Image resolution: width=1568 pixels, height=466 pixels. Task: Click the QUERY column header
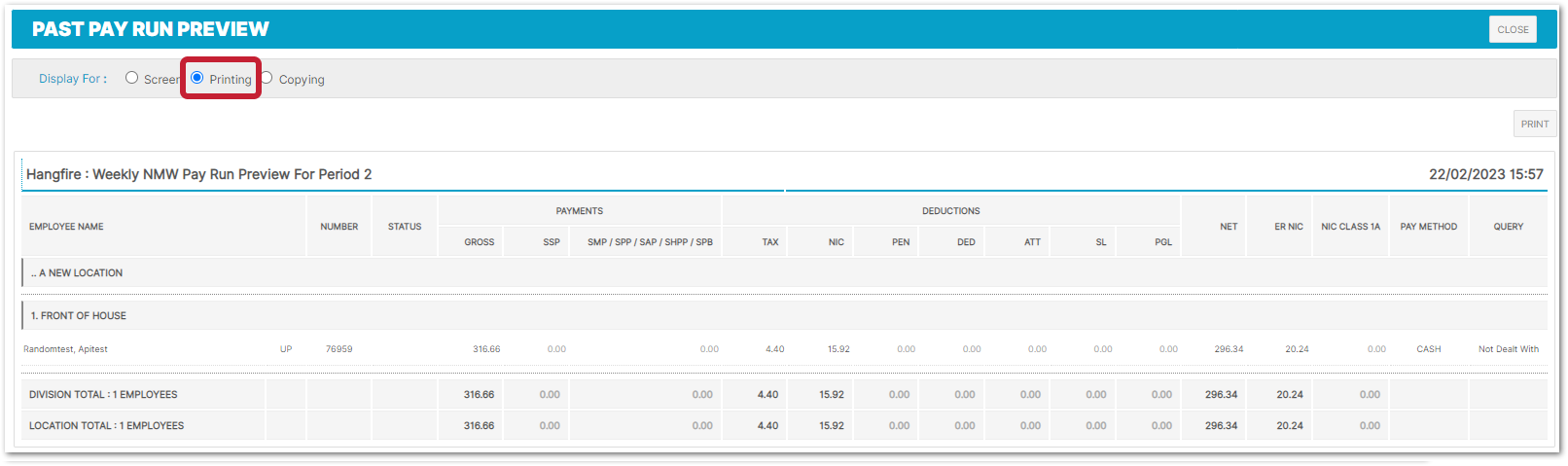coord(1508,227)
